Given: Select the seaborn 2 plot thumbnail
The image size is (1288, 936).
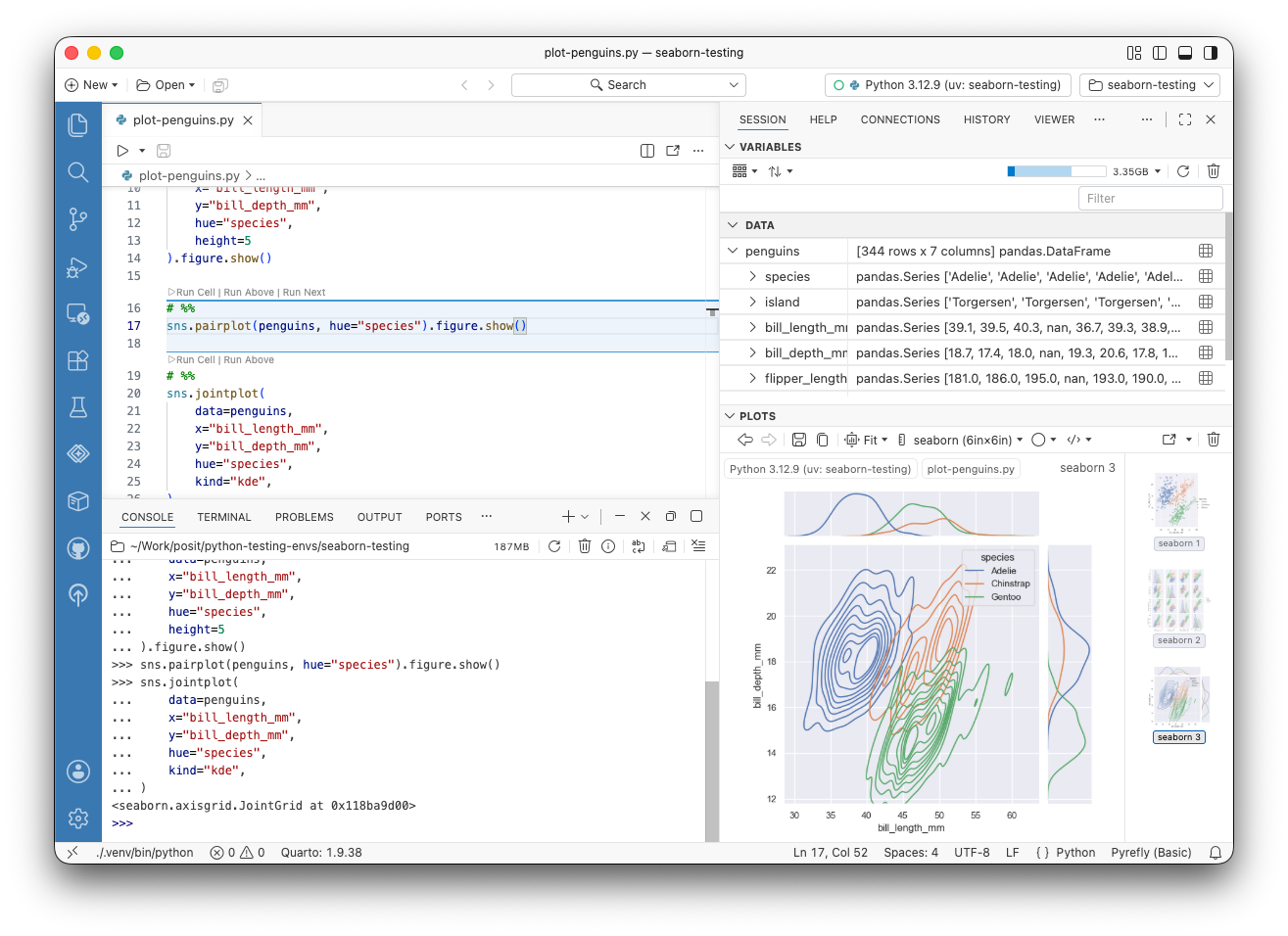Looking at the screenshot, I should pyautogui.click(x=1178, y=607).
